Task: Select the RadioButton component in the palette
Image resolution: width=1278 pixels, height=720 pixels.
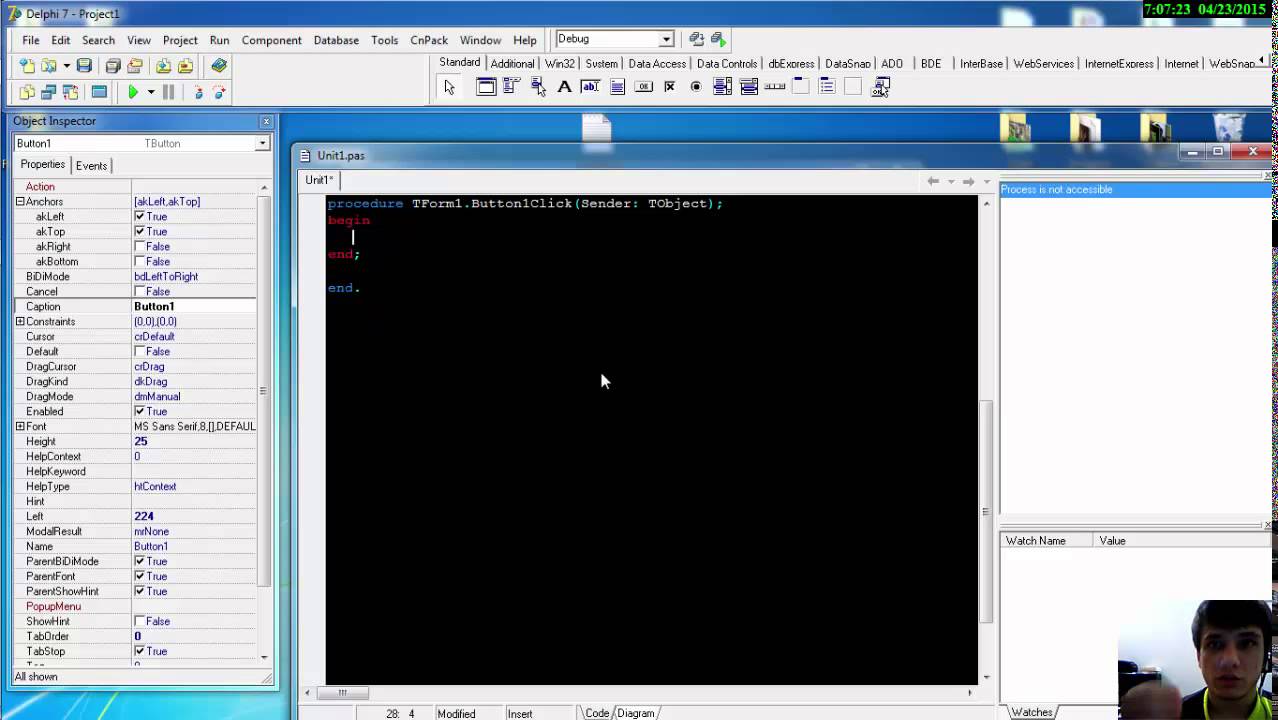Action: [696, 87]
